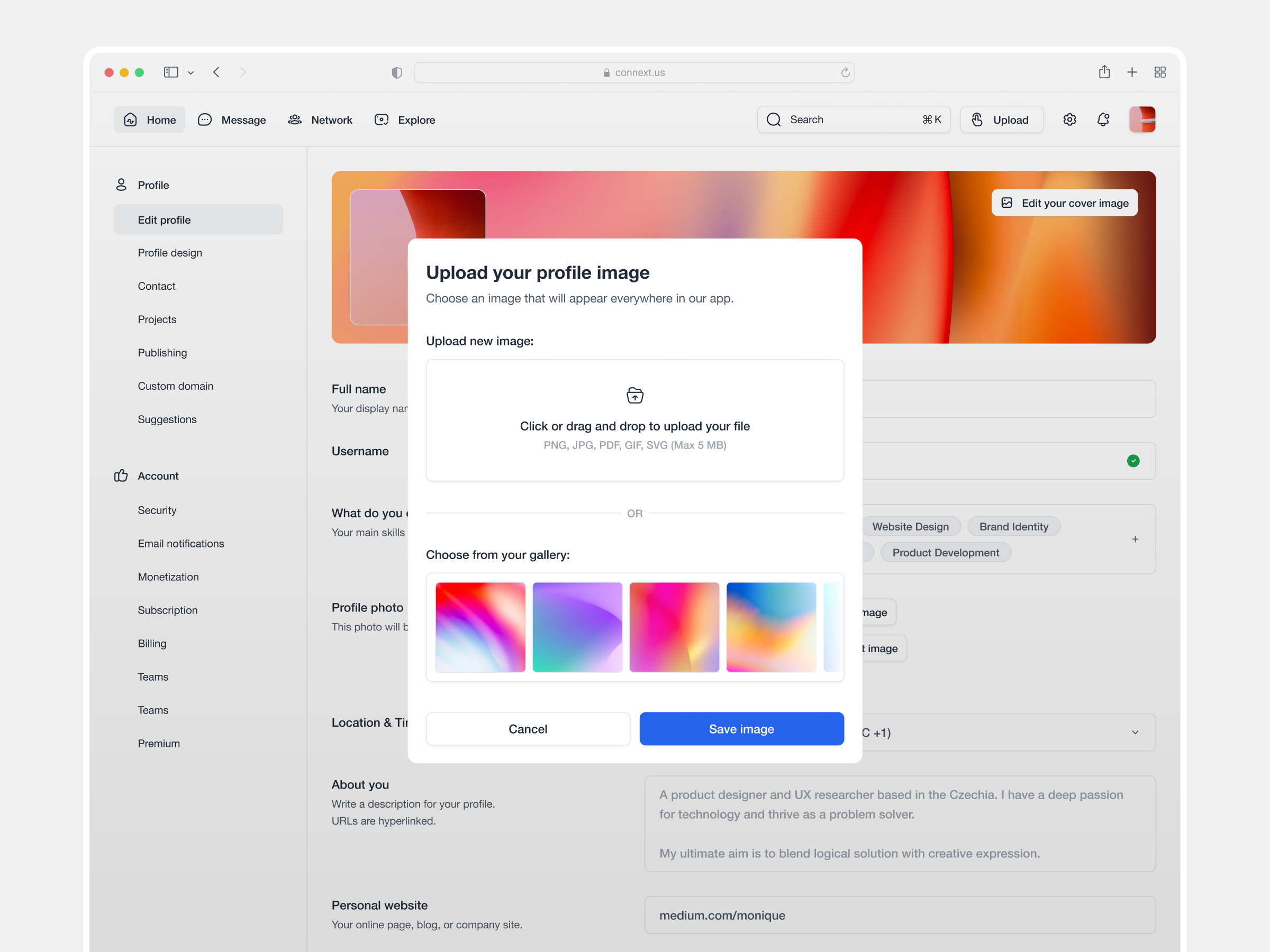Open the Explore section

tap(404, 120)
